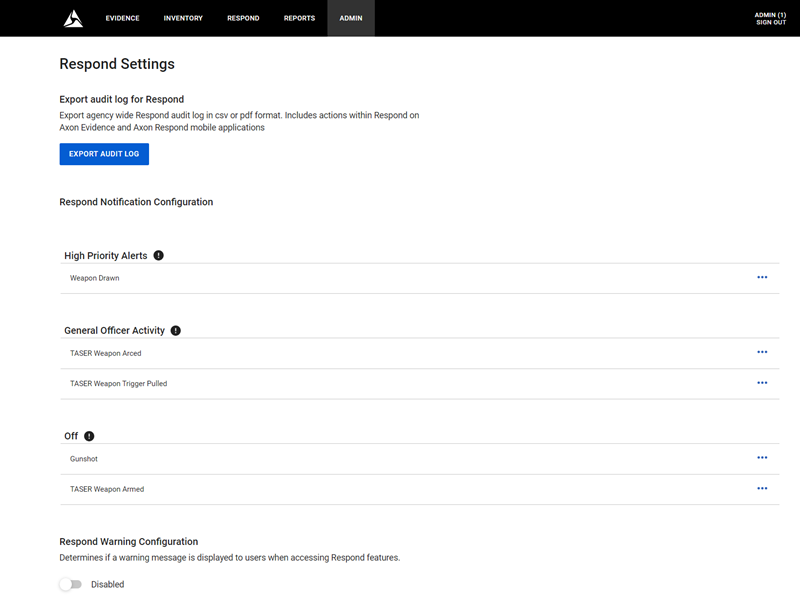Enable the Respond Warning Configuration toggle
The image size is (800, 608).
[x=70, y=585]
